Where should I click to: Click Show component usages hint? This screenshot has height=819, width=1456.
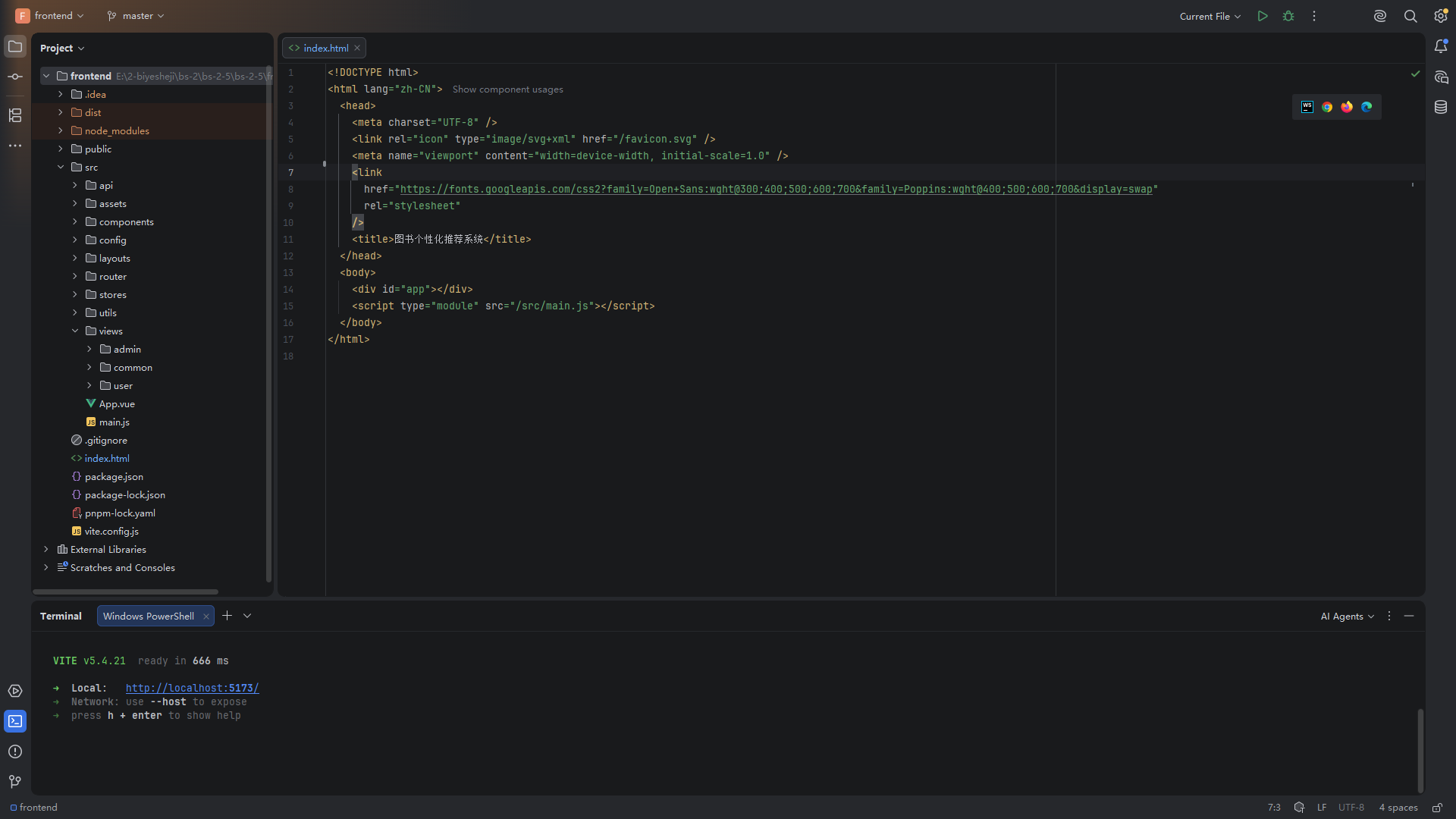(x=508, y=89)
